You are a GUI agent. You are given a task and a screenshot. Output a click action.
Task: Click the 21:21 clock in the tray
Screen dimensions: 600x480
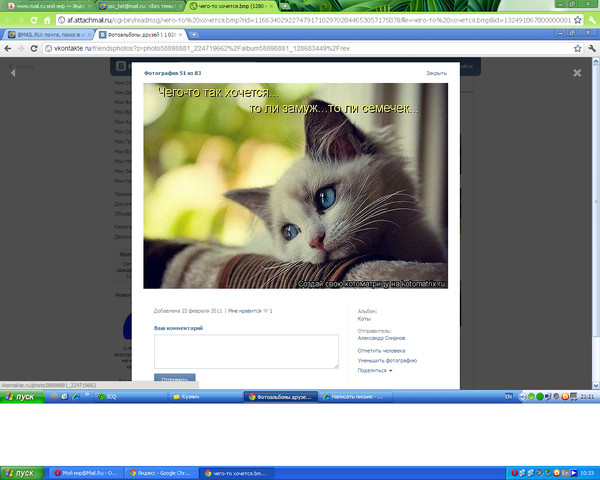(x=587, y=397)
